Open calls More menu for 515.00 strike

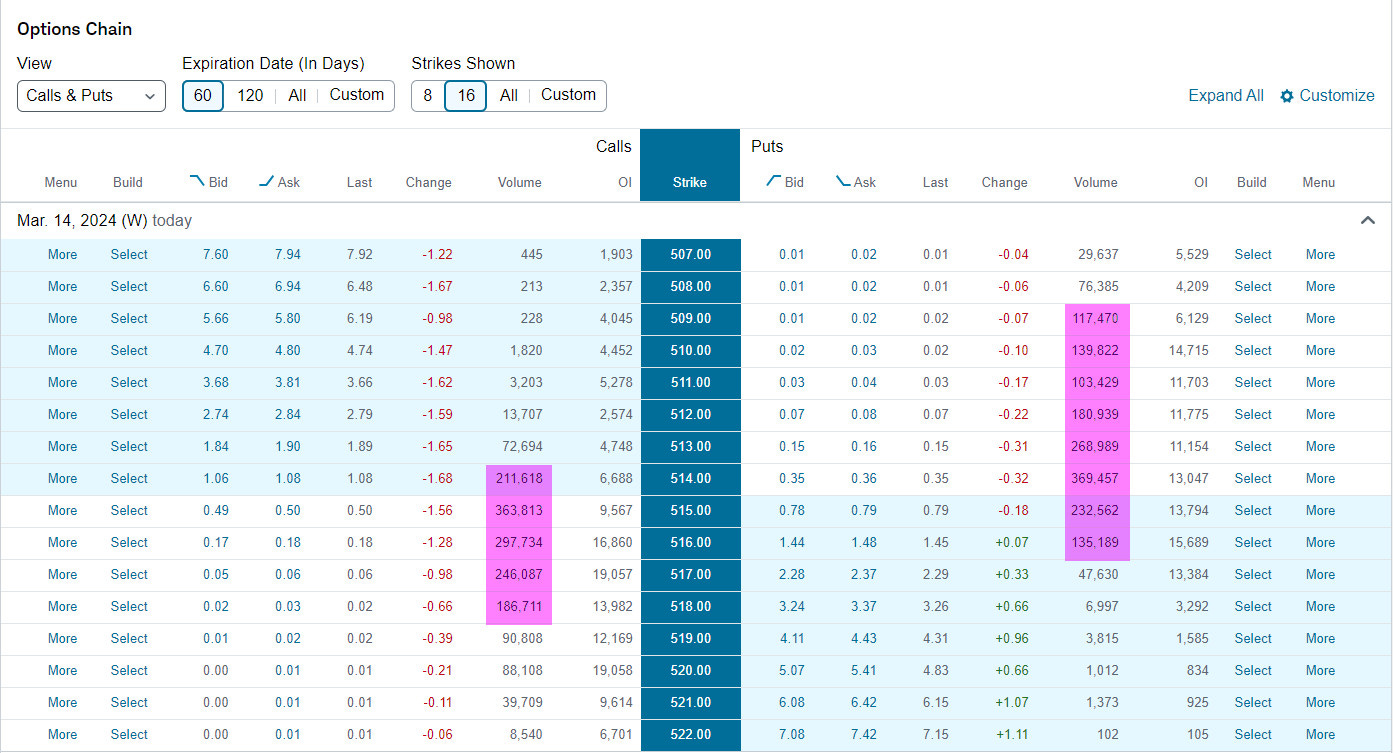pos(62,511)
